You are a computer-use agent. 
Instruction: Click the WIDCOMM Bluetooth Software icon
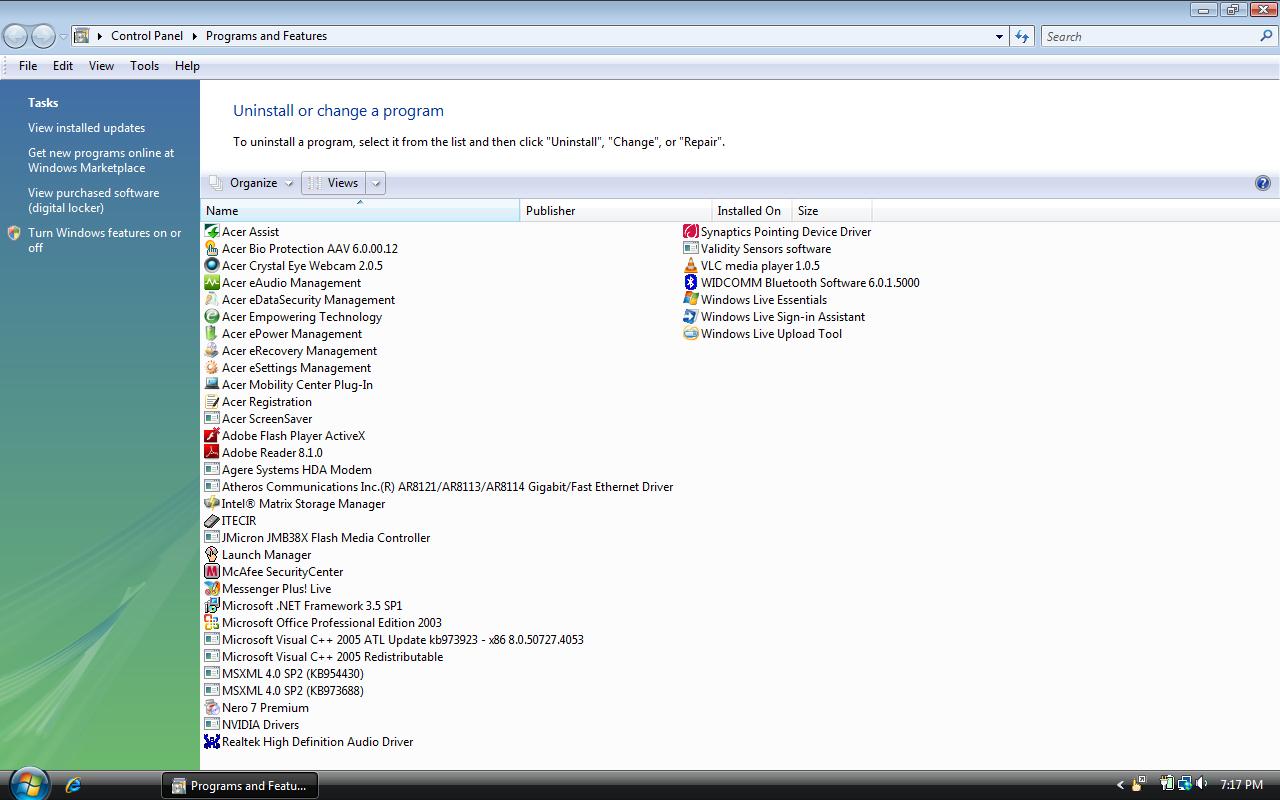click(690, 283)
